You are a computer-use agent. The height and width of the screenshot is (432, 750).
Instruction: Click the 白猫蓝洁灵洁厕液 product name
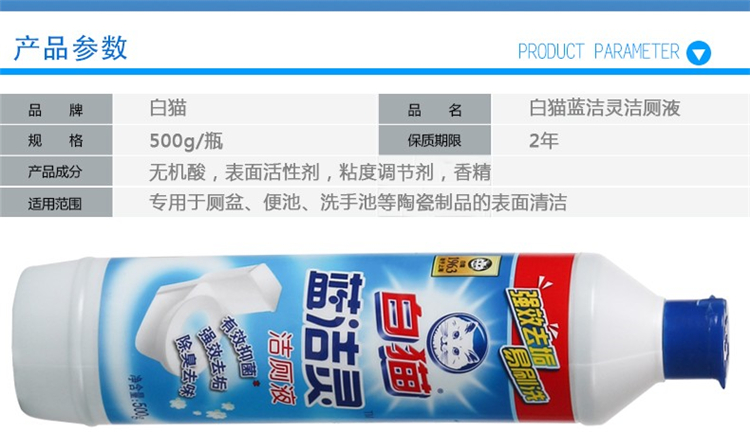coord(605,108)
